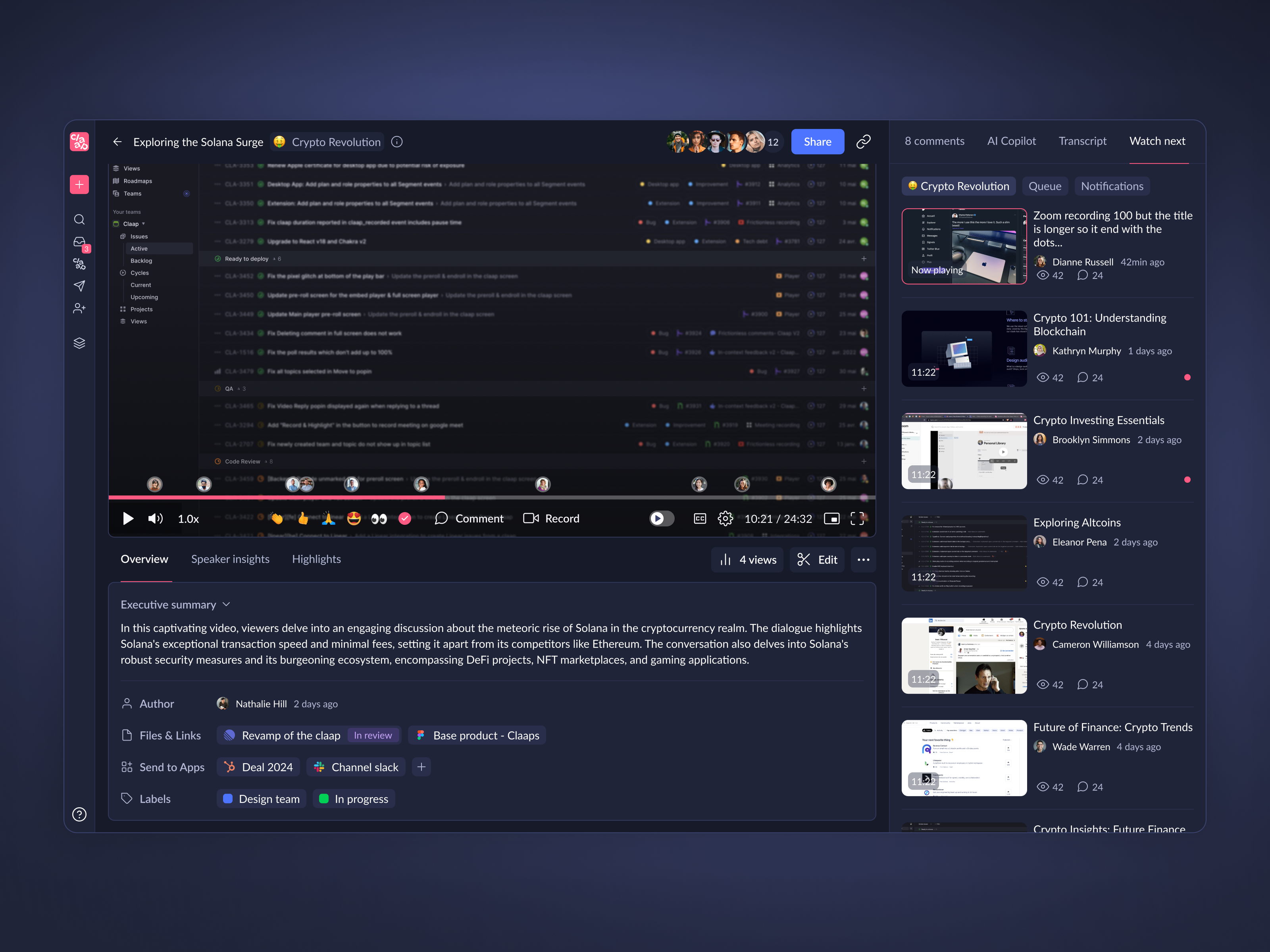Click the paper plane send icon
The image size is (1270, 952).
(79, 286)
